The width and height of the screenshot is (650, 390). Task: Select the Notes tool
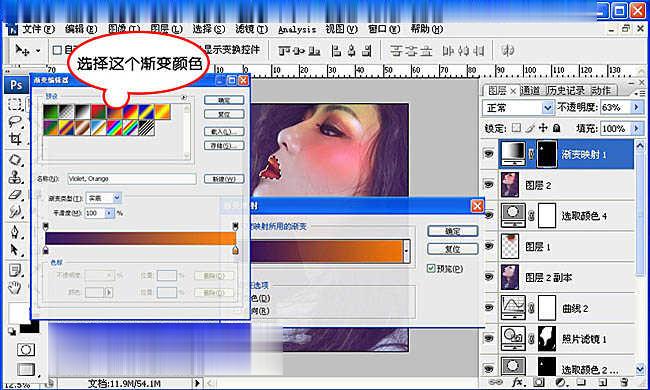click(15, 270)
